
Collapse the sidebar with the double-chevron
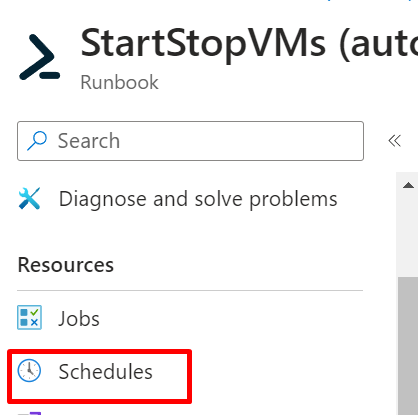point(394,141)
